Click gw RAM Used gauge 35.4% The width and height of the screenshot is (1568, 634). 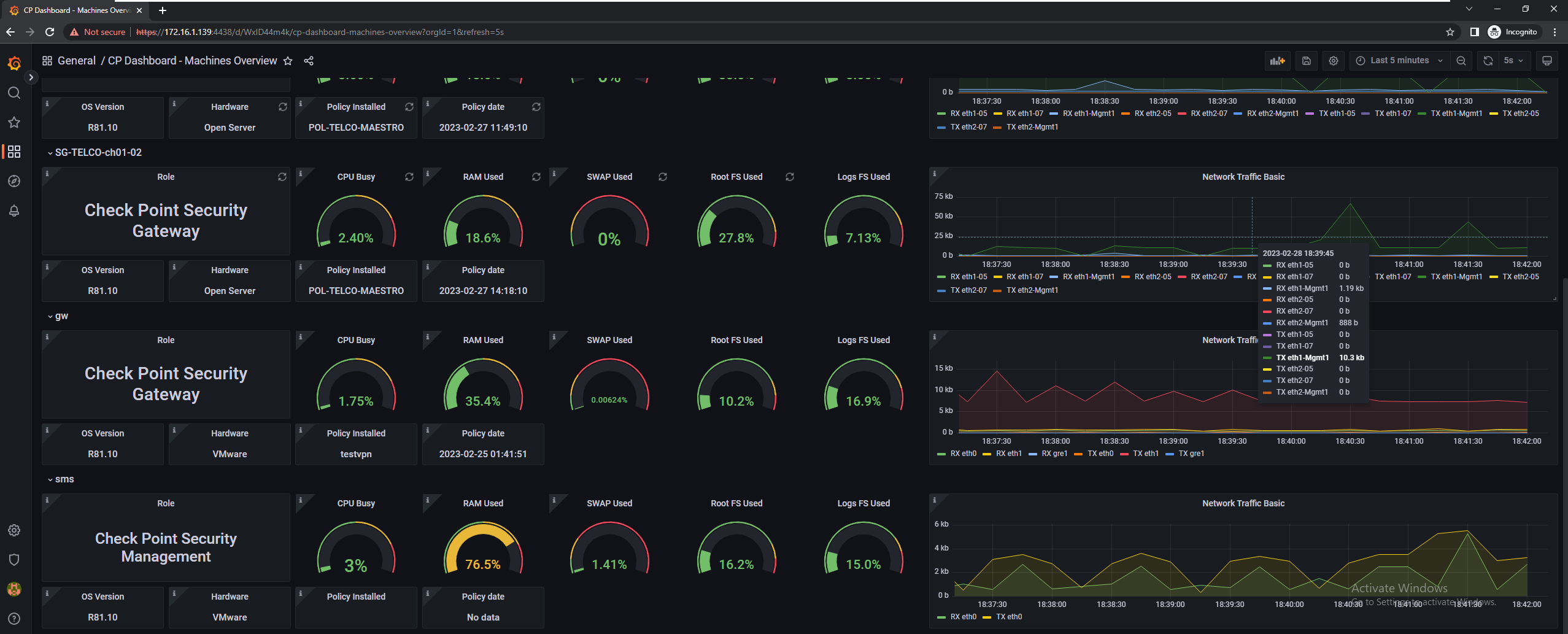click(x=483, y=385)
